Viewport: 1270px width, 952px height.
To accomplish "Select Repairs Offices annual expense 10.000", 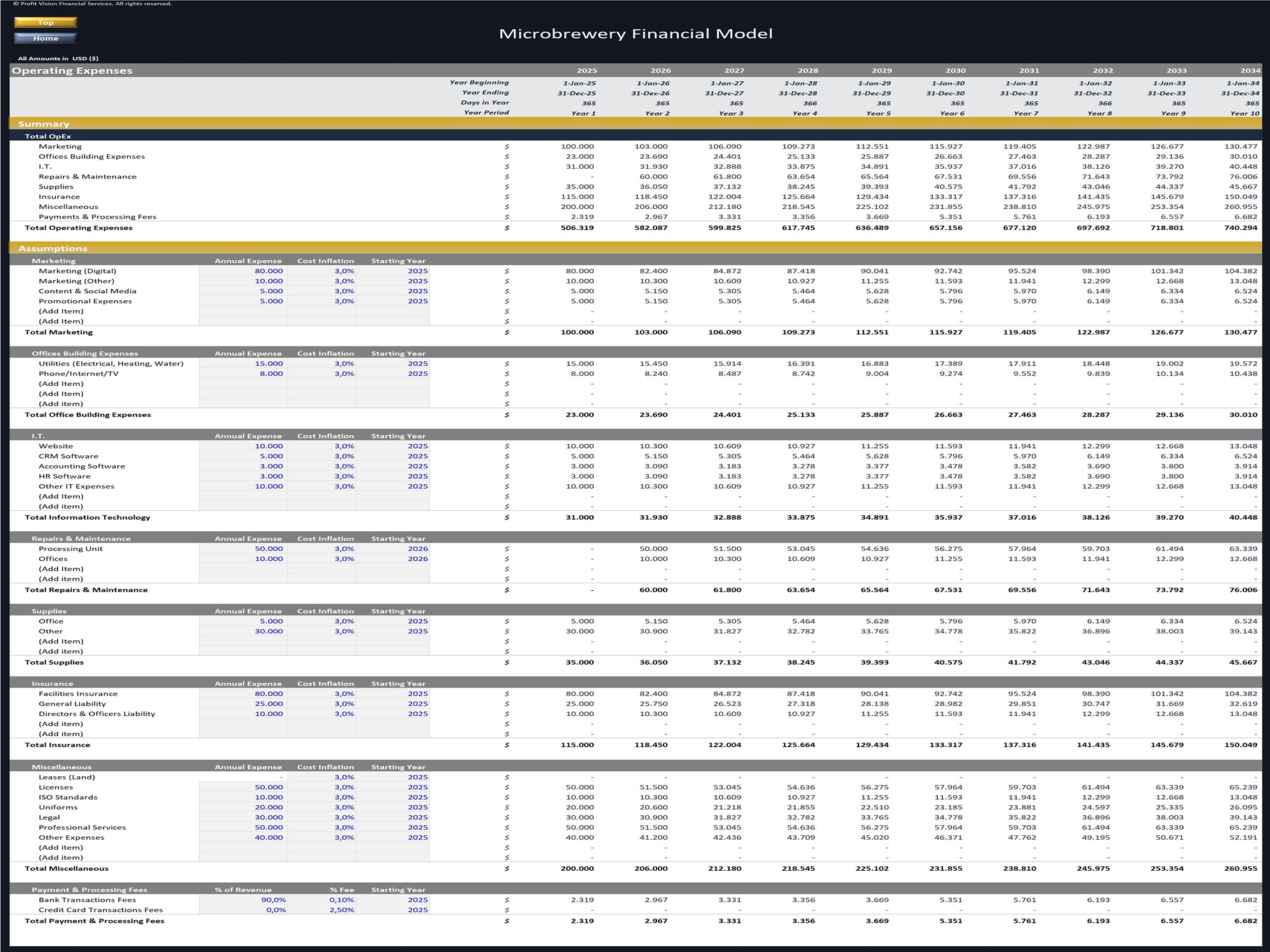I will point(243,559).
